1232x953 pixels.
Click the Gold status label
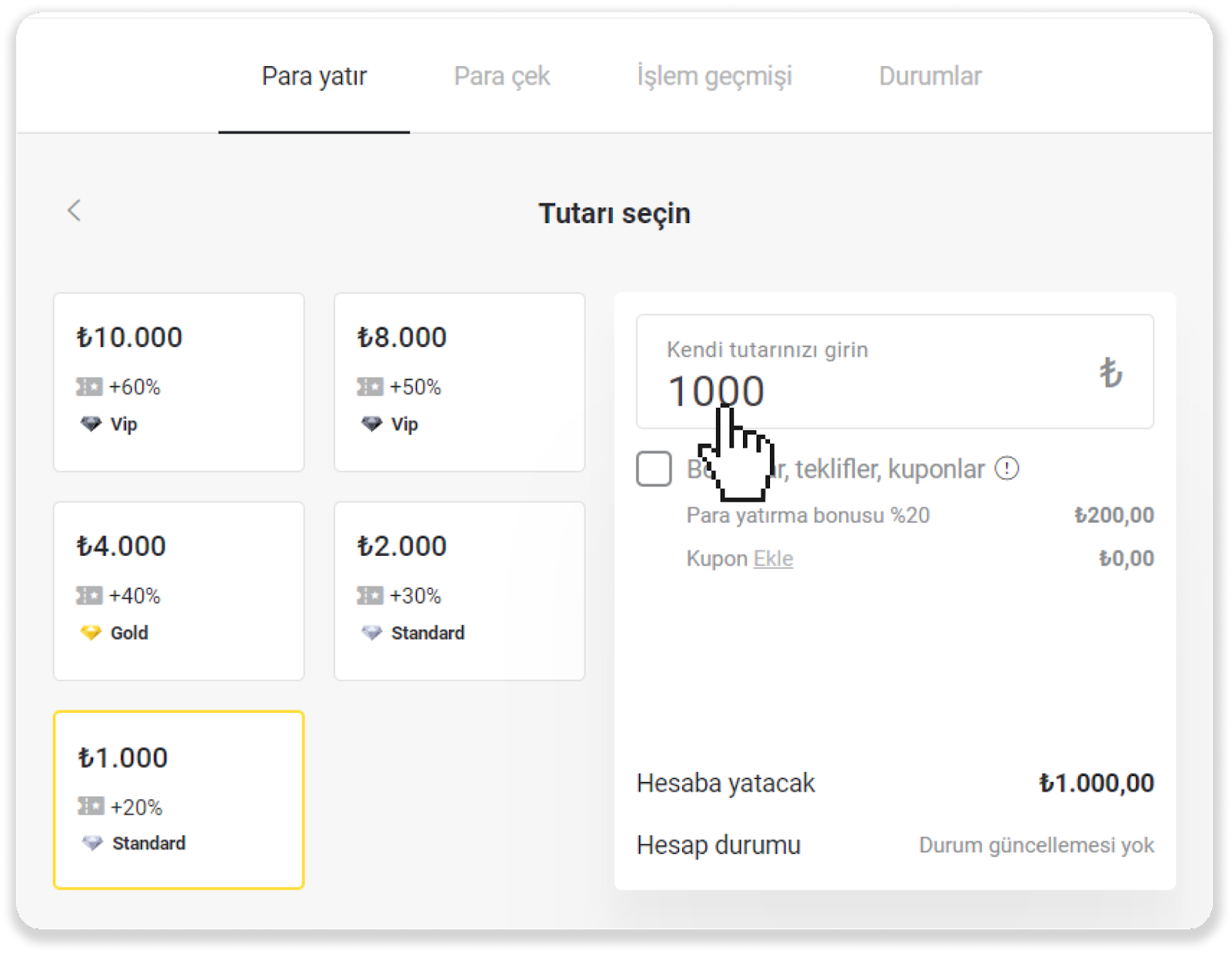(x=129, y=633)
